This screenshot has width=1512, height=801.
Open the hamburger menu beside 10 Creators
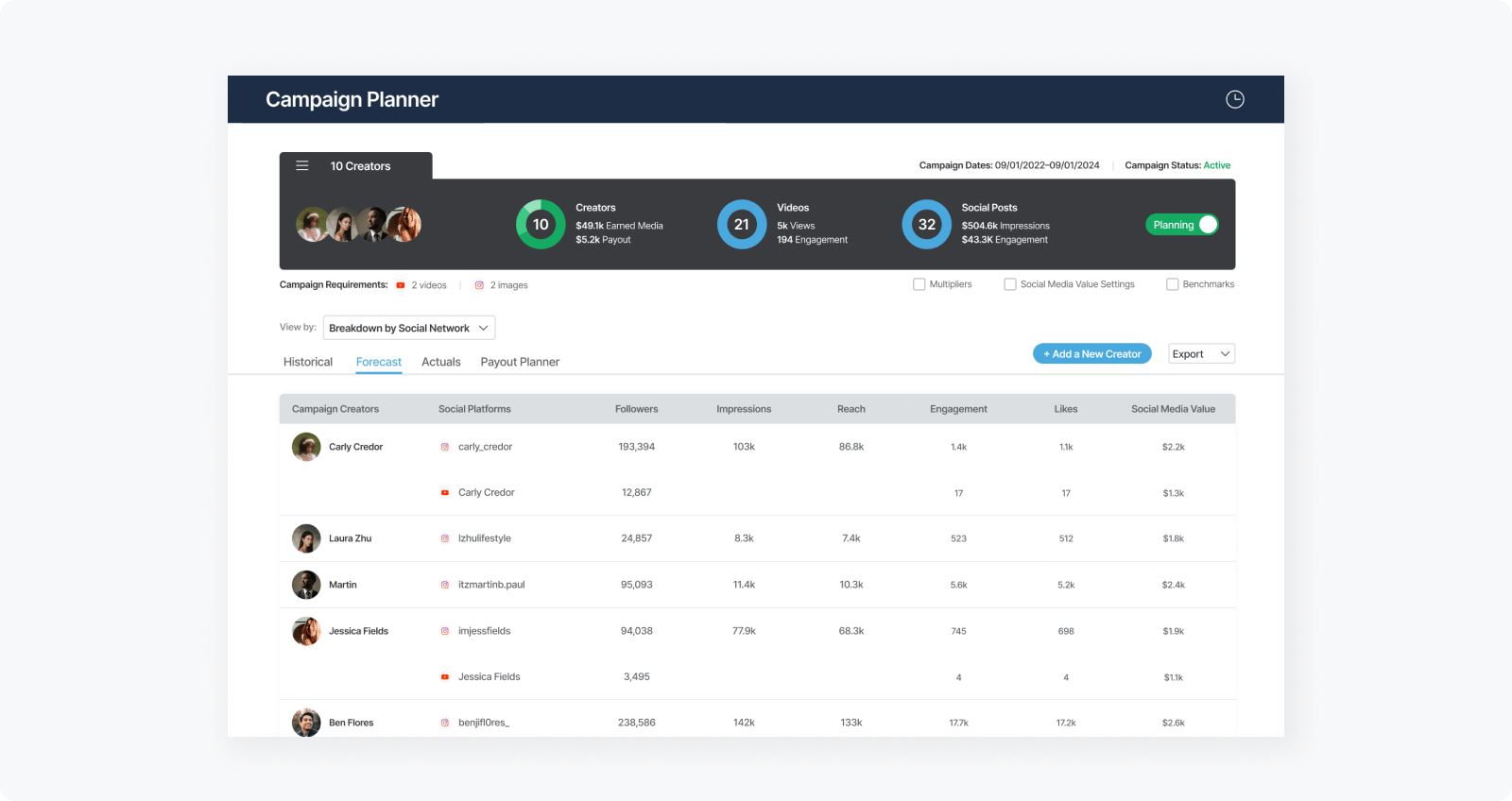coord(302,165)
